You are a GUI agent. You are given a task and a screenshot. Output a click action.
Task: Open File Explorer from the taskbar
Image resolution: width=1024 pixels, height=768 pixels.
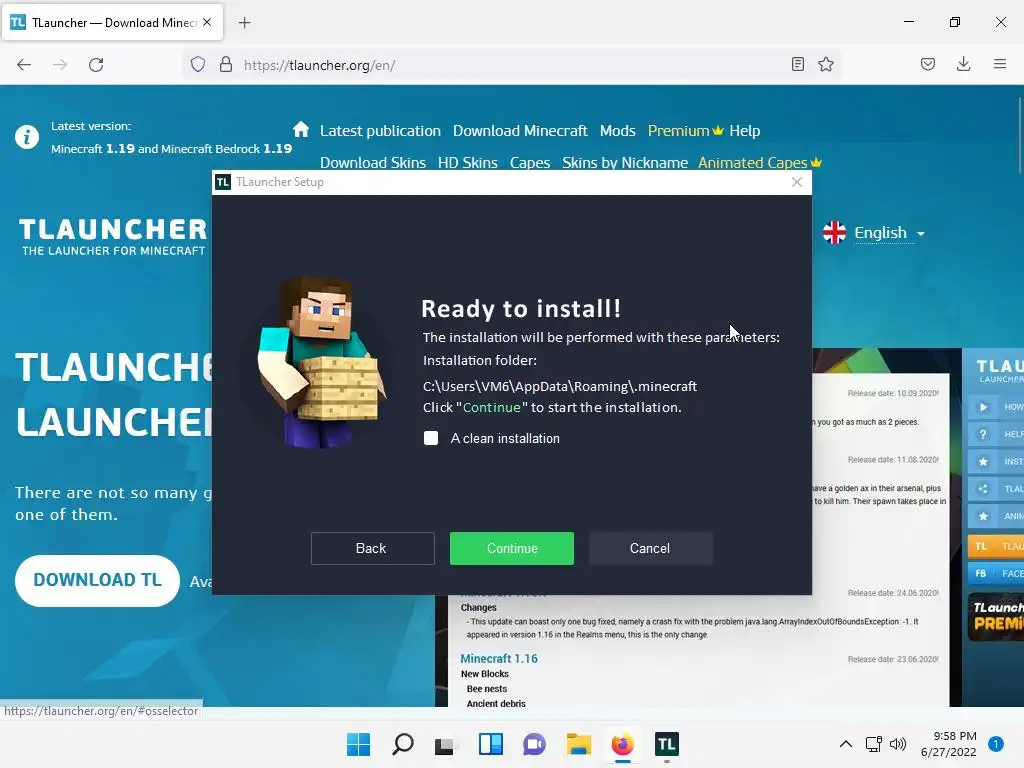point(579,744)
